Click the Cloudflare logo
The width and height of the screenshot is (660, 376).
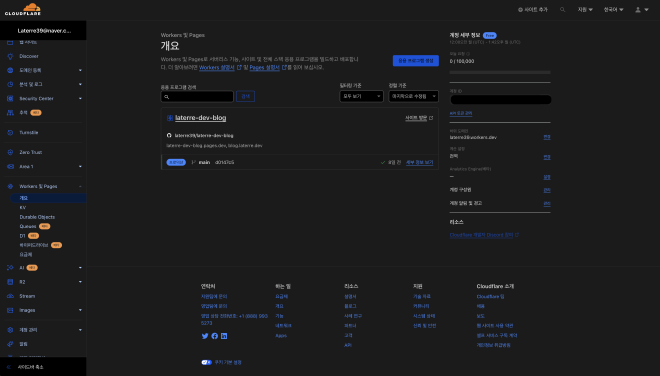[x=23, y=9]
